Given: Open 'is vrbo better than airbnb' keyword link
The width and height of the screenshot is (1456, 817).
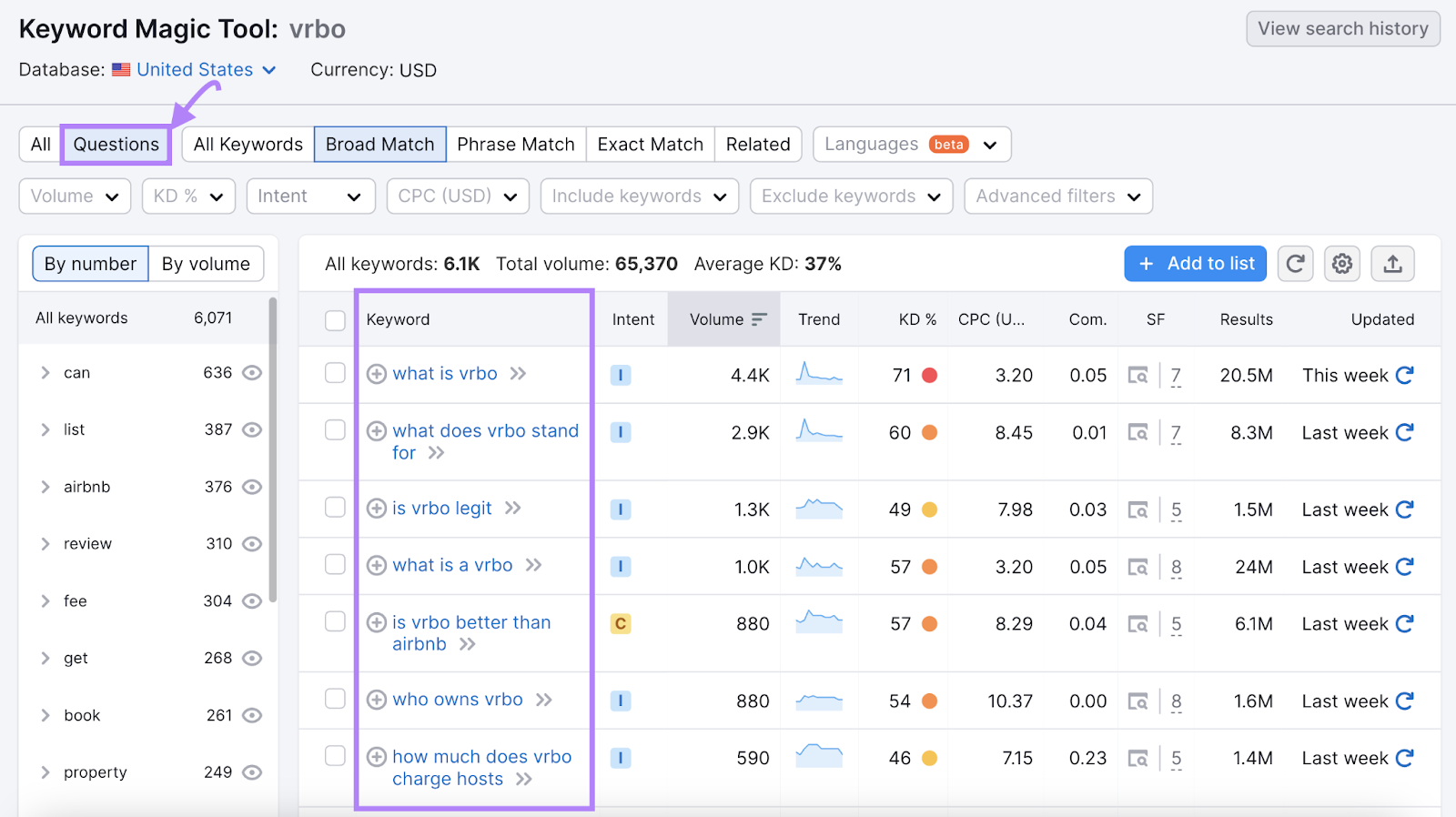Looking at the screenshot, I should 471,633.
